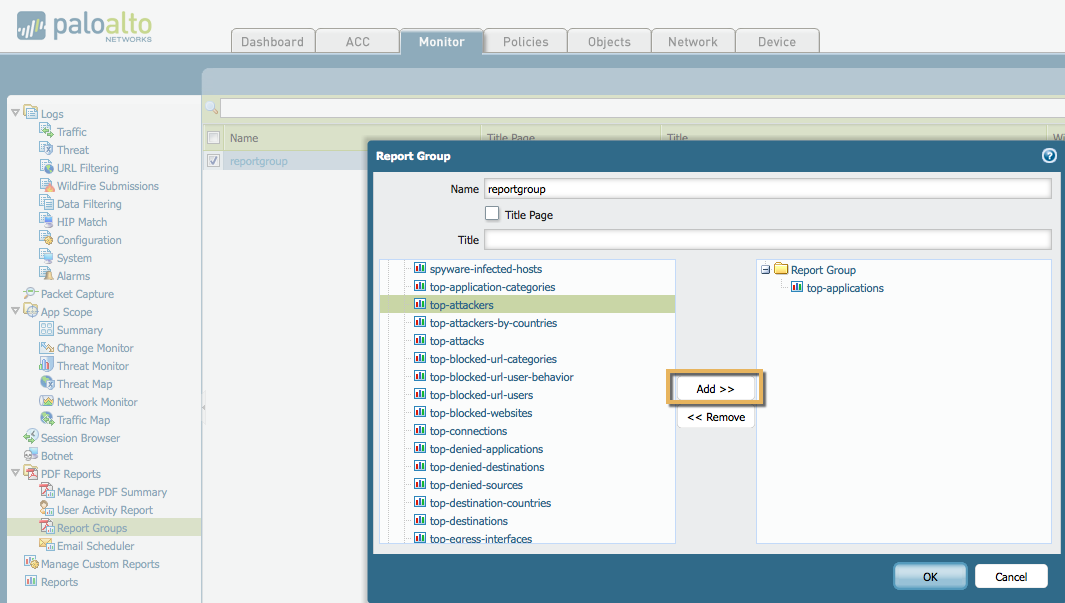Open the Device tab
Image resolution: width=1065 pixels, height=603 pixels.
coord(777,41)
